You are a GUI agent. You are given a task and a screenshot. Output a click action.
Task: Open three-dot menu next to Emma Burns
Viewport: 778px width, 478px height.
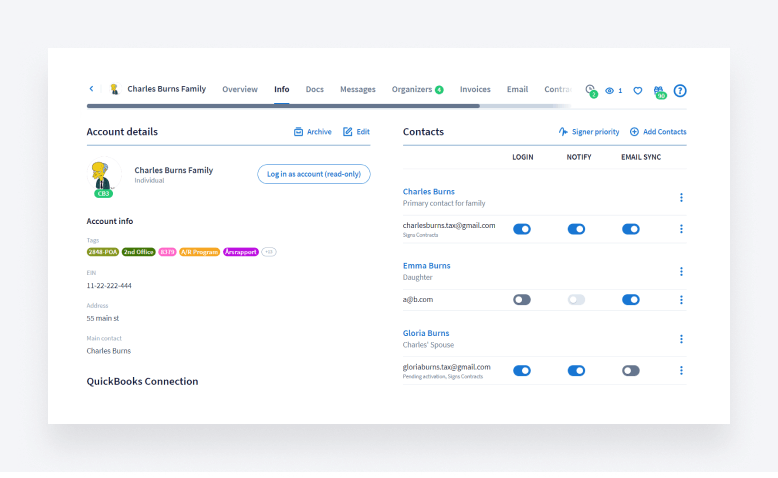pos(681,271)
